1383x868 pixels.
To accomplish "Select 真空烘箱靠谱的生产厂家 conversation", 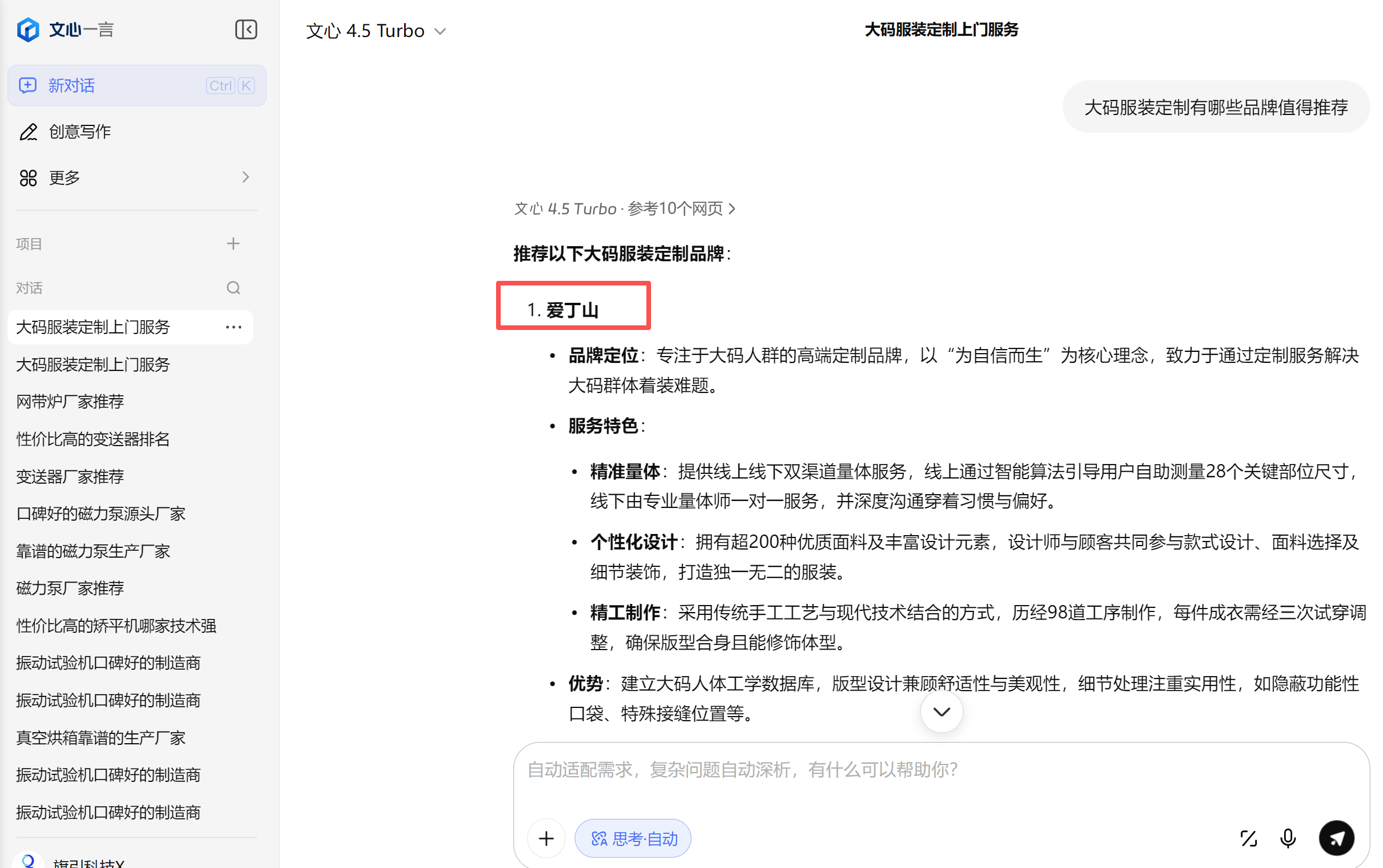I will coord(101,738).
